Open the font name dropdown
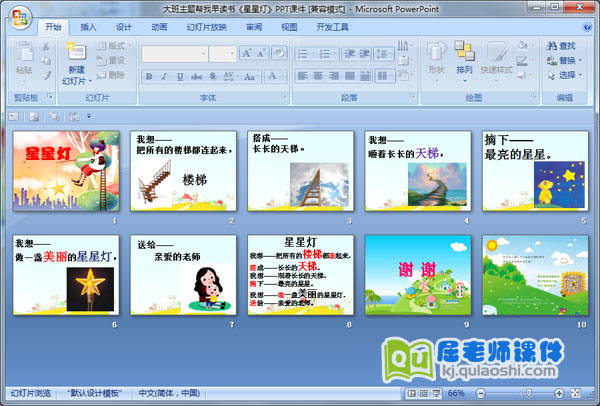The image size is (600, 406). click(204, 54)
